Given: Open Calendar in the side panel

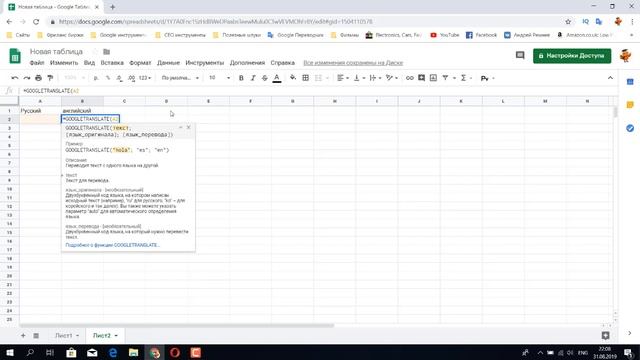Looking at the screenshot, I should (630, 82).
